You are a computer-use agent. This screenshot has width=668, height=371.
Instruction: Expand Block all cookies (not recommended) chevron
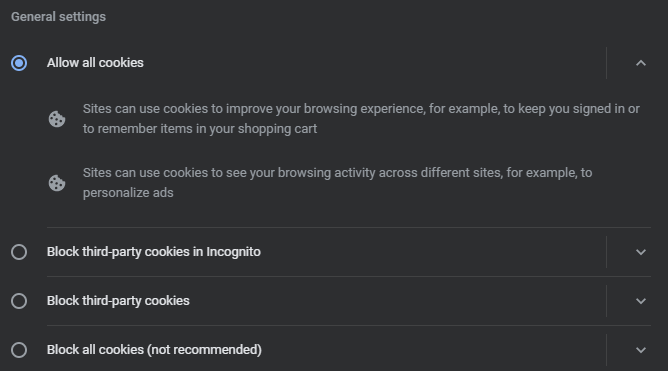(x=641, y=350)
